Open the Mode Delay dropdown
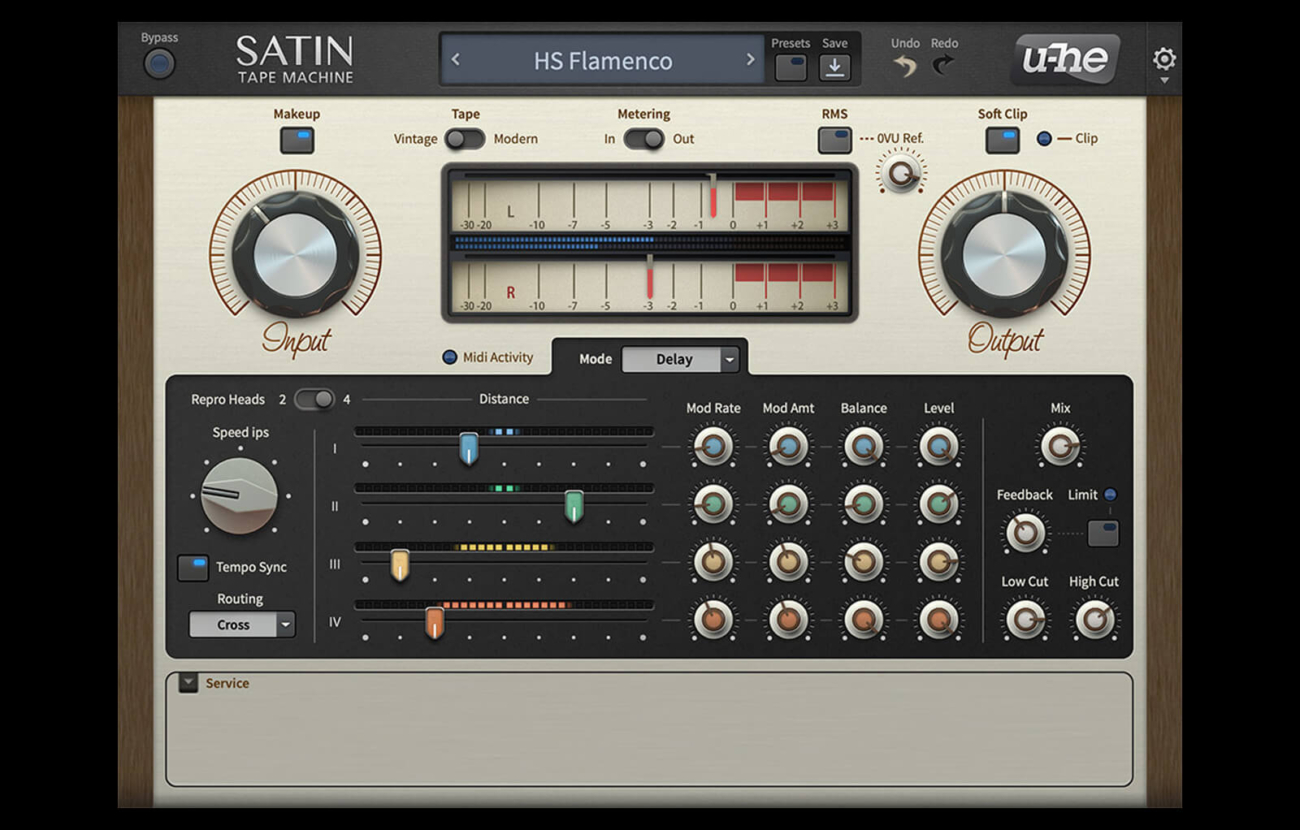Image resolution: width=1300 pixels, height=830 pixels. [680, 359]
